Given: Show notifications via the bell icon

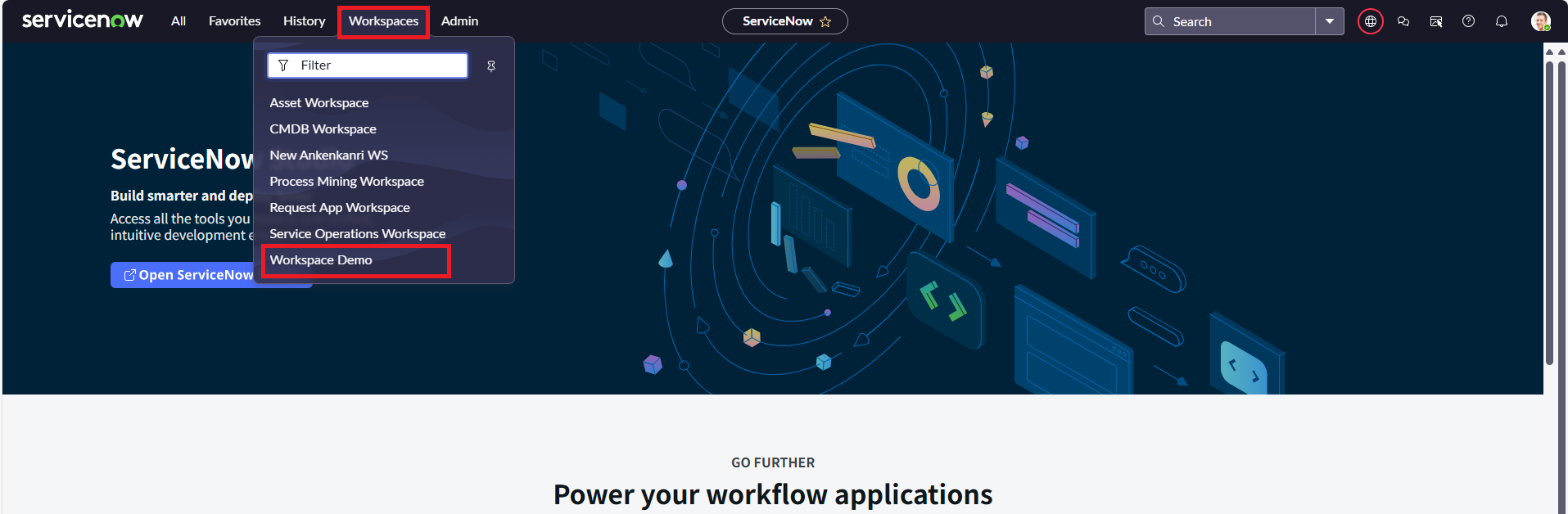Looking at the screenshot, I should point(1502,21).
